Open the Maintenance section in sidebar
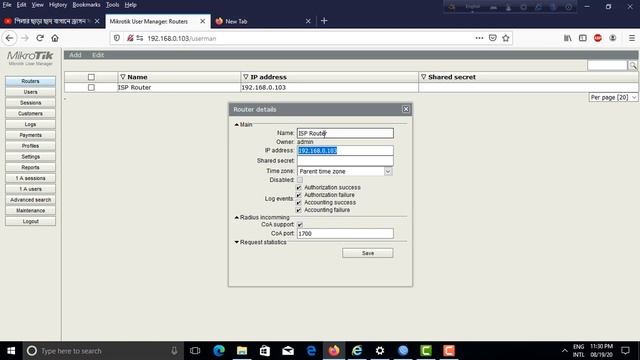The width and height of the screenshot is (640, 360). [31, 211]
